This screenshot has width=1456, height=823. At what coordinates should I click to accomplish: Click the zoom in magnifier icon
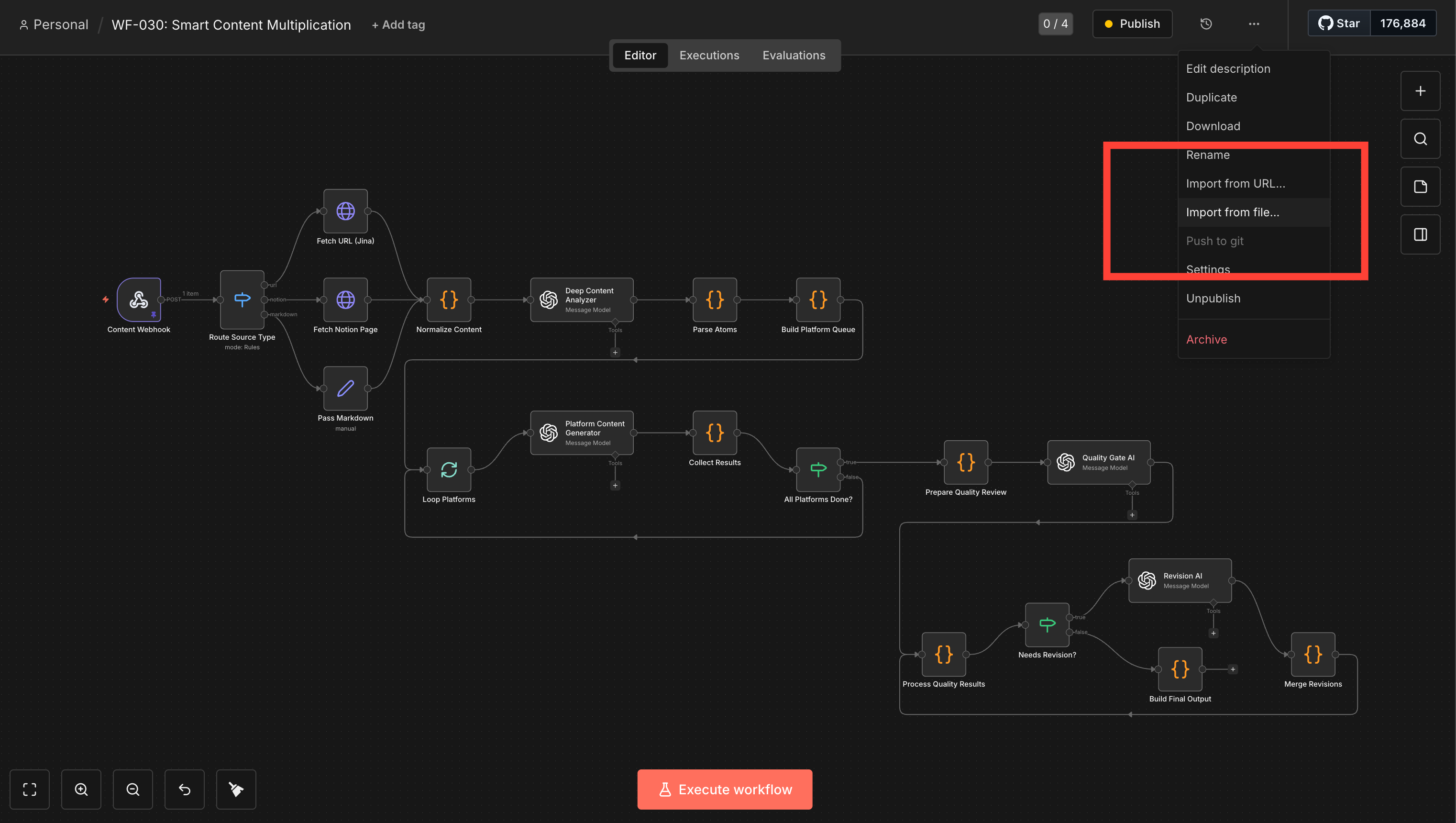81,789
